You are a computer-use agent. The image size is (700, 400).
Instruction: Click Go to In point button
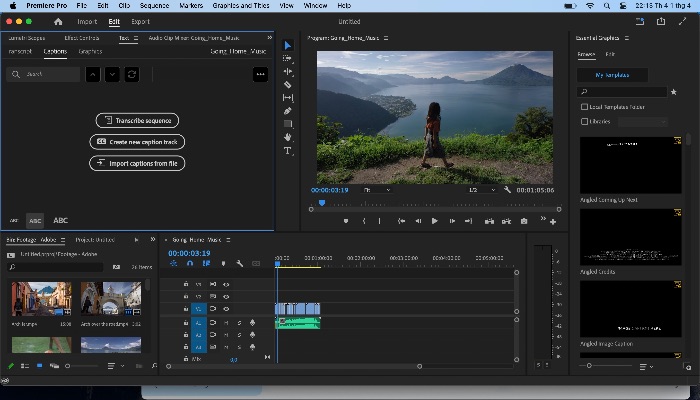coord(401,221)
